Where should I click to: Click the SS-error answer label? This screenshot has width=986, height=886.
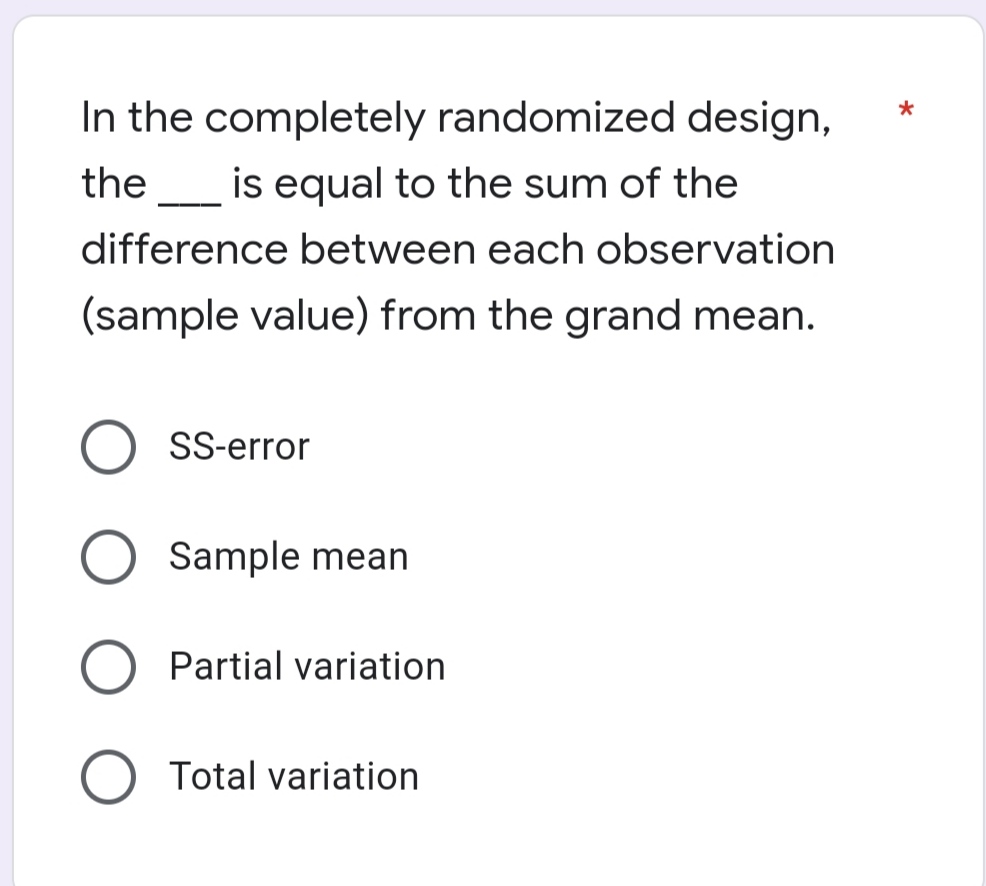[x=239, y=447]
